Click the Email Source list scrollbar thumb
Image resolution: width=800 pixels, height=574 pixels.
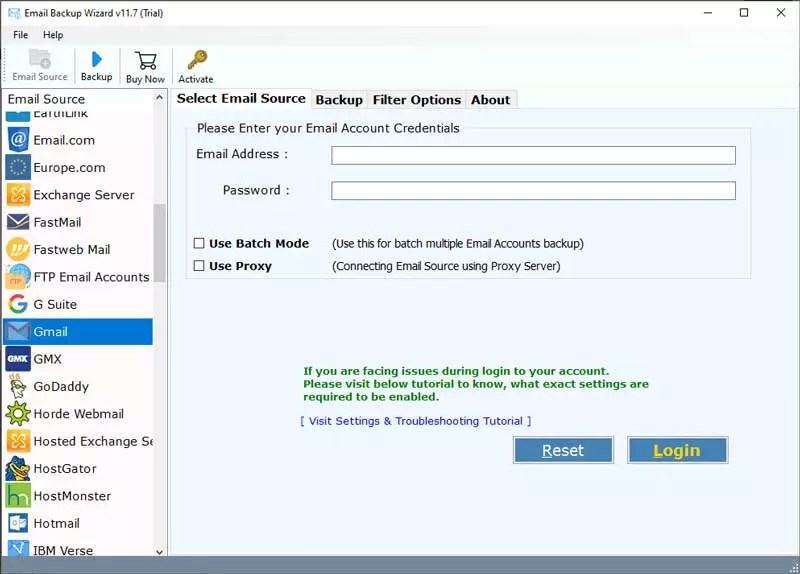point(160,242)
